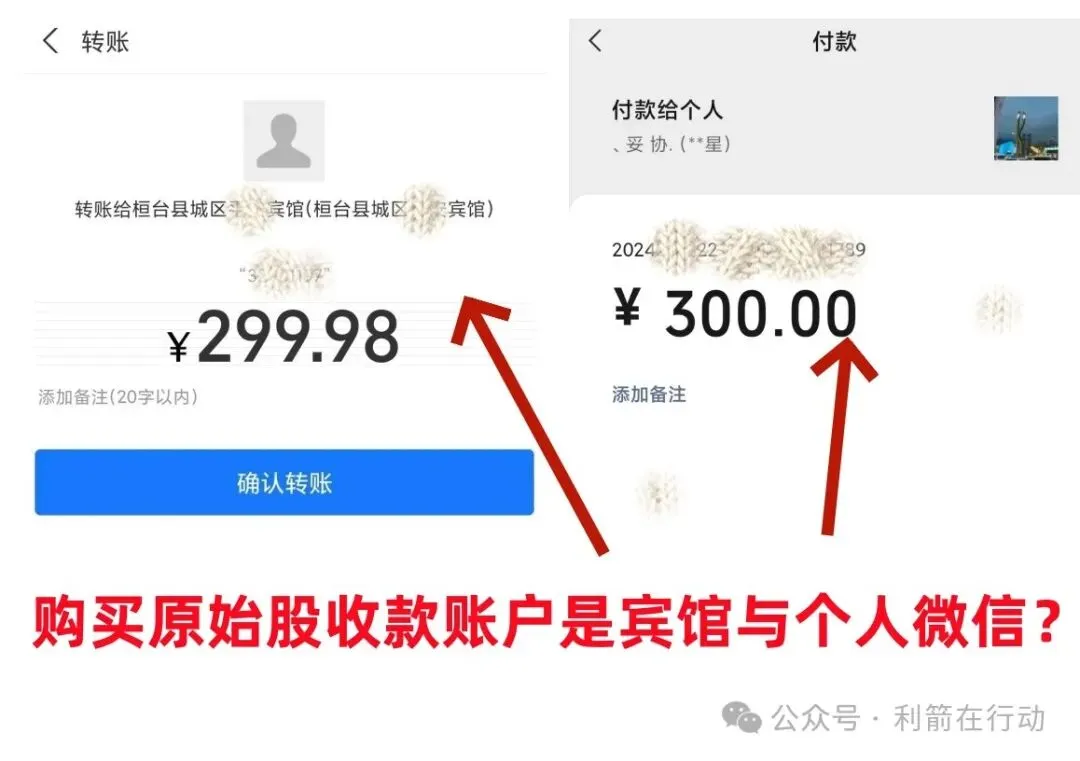Tap the 转账给桓台县城区 hotel recipient line

284,209
